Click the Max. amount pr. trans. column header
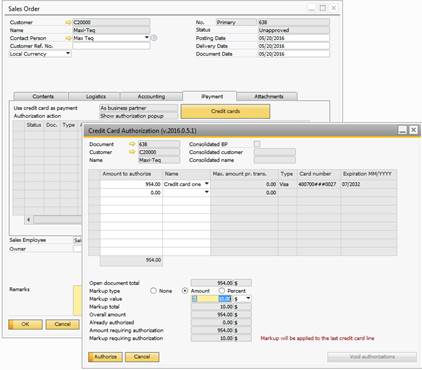 [244, 174]
